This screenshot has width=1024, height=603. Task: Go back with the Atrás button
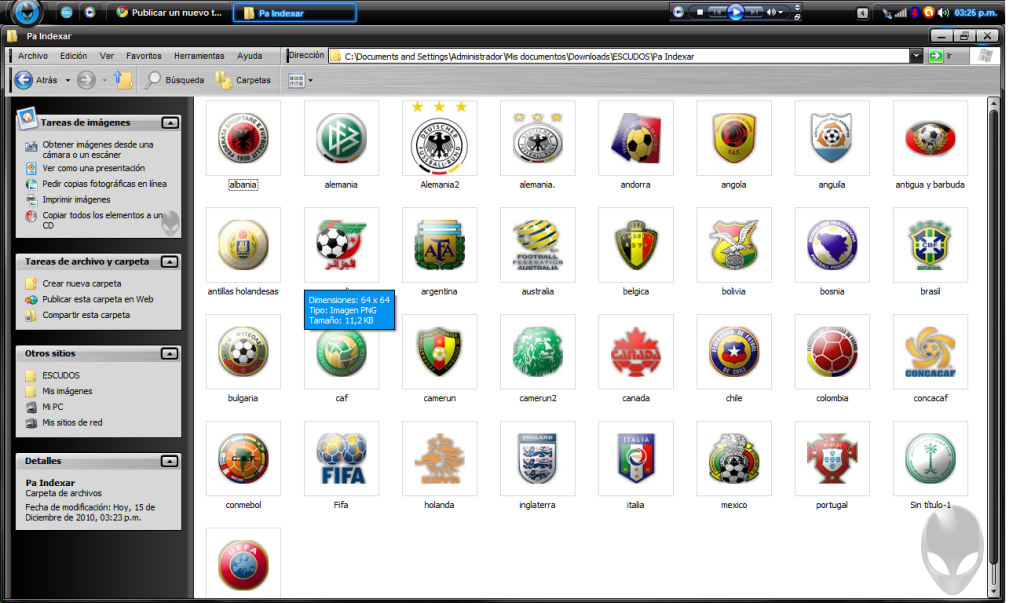tap(37, 80)
